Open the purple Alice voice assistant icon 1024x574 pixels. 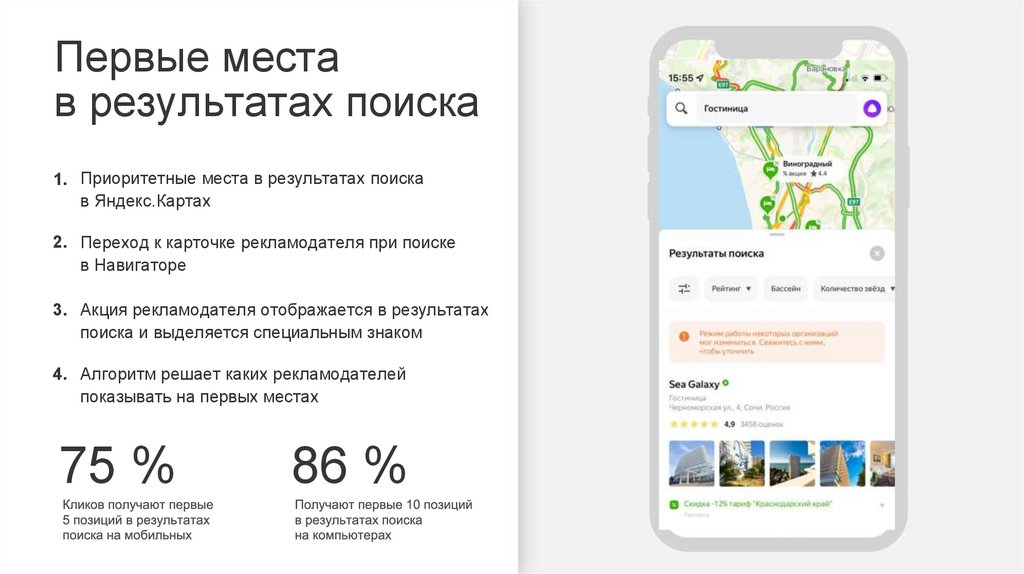(872, 108)
